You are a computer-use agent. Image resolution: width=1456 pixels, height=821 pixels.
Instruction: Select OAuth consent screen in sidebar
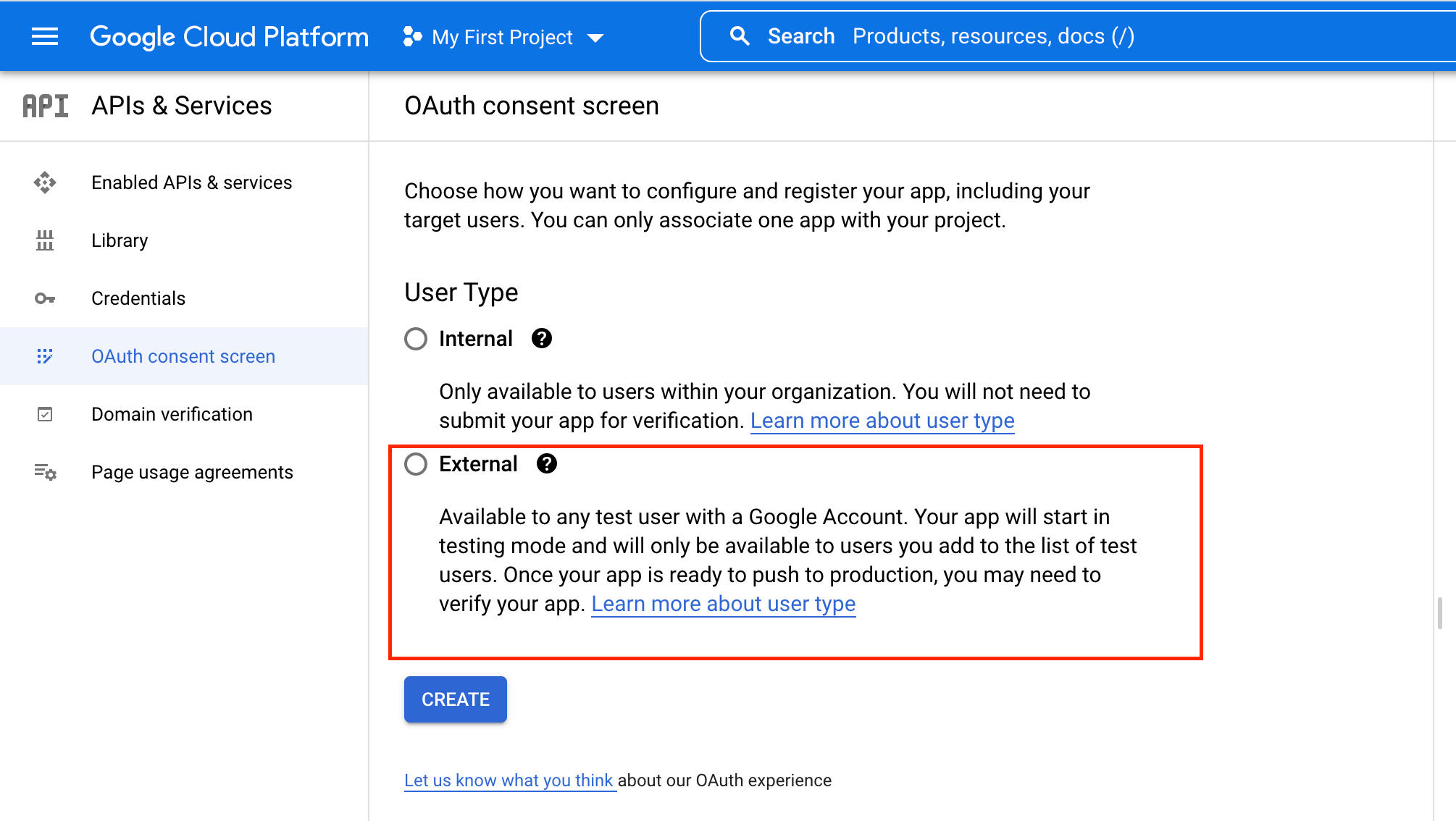[x=184, y=356]
